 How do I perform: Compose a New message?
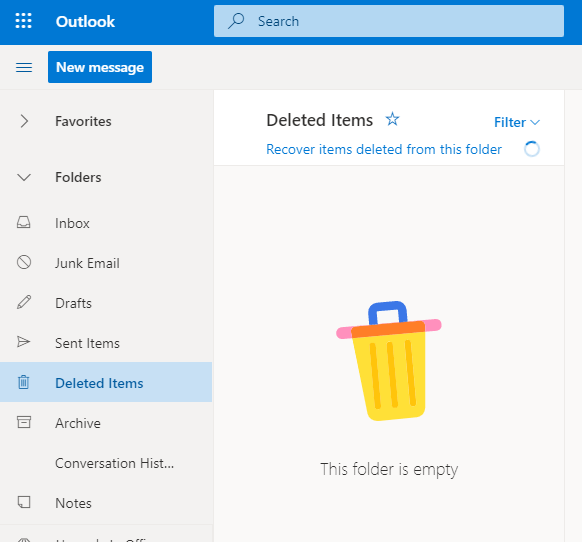(x=100, y=67)
